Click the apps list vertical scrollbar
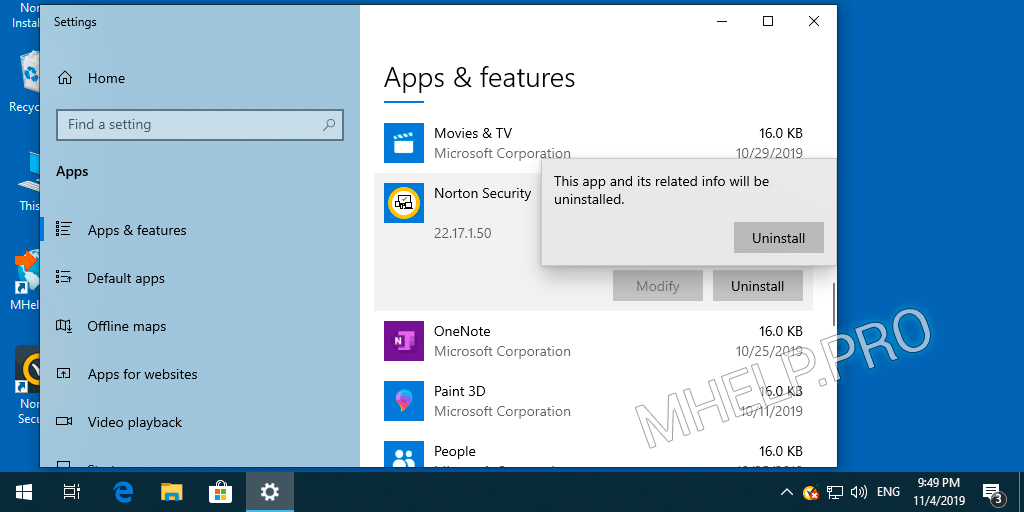 point(834,304)
